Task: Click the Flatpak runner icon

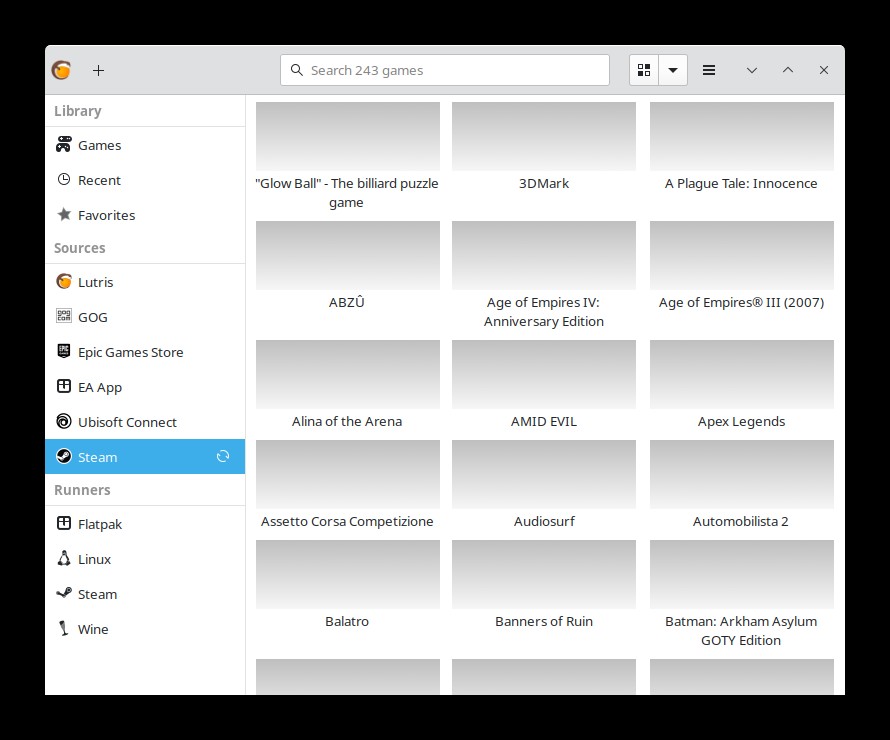Action: click(64, 523)
